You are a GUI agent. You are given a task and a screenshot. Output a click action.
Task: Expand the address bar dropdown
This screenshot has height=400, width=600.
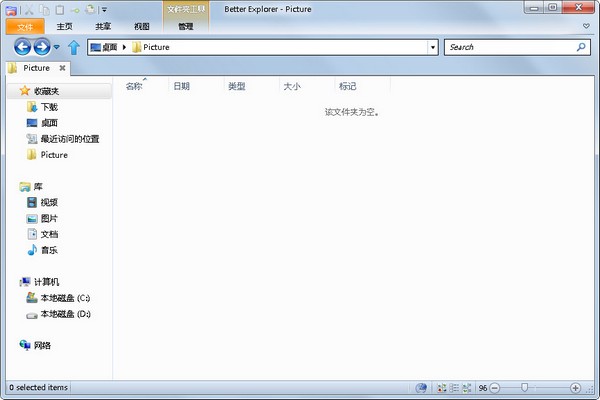coord(432,47)
